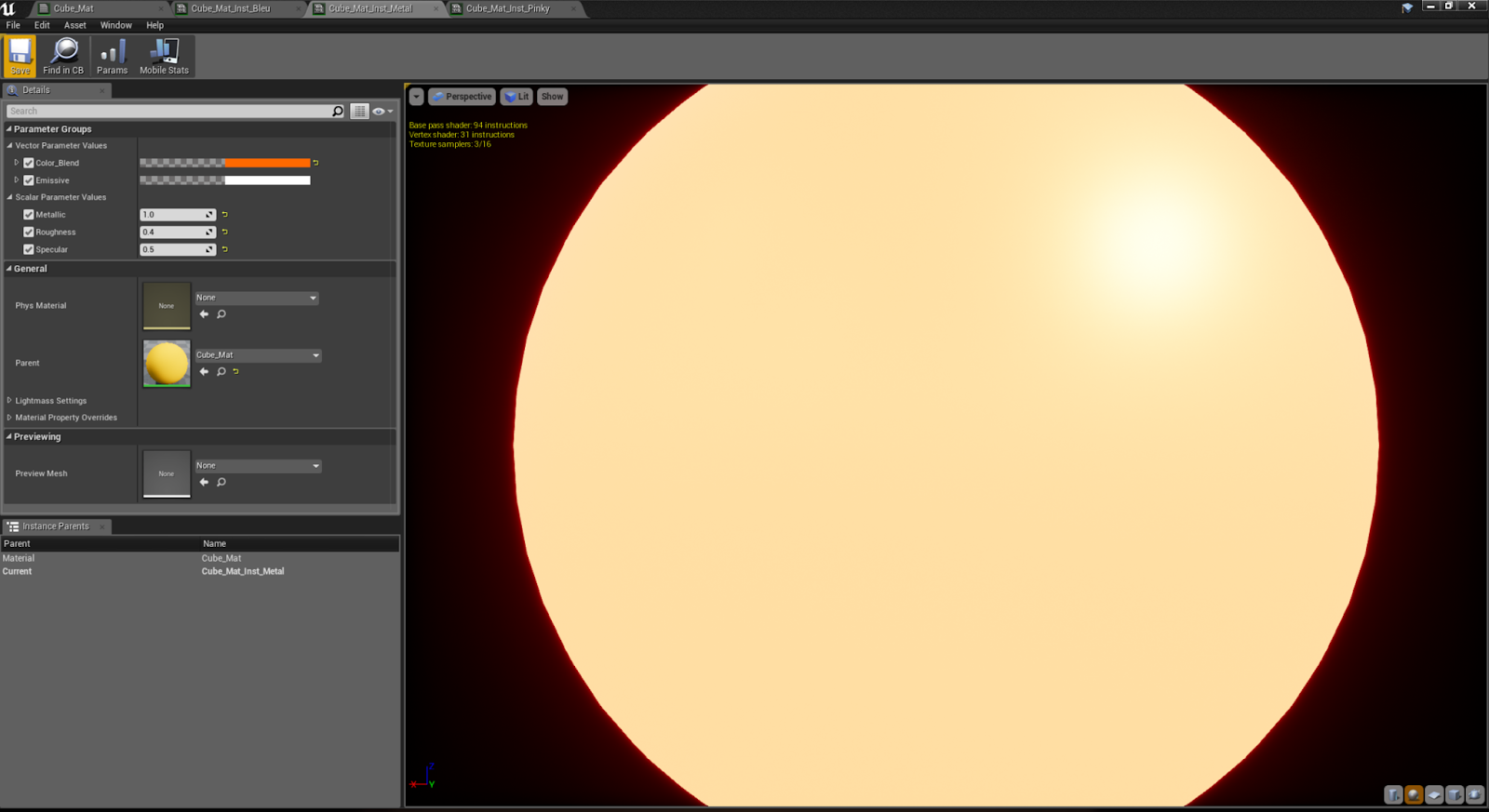Image resolution: width=1489 pixels, height=812 pixels.
Task: Open Parent Cube_Mat dropdown
Action: point(258,355)
